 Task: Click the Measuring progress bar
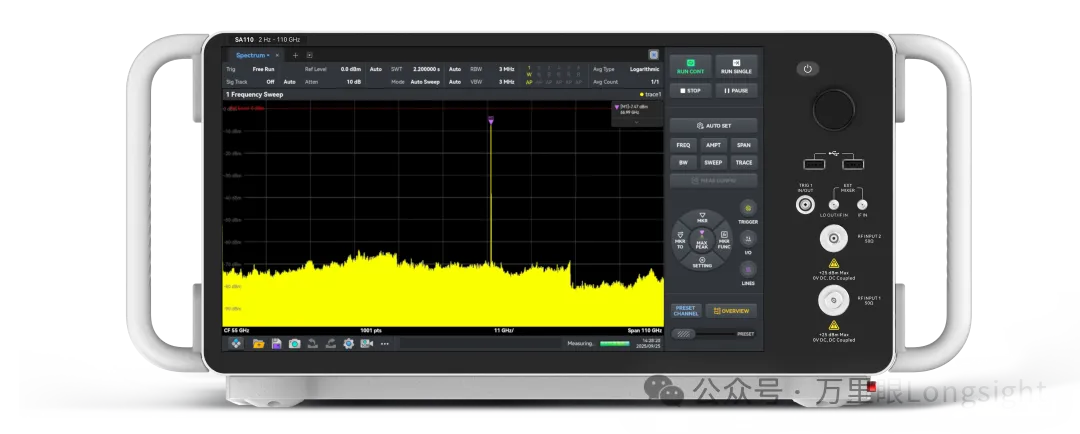click(x=614, y=343)
